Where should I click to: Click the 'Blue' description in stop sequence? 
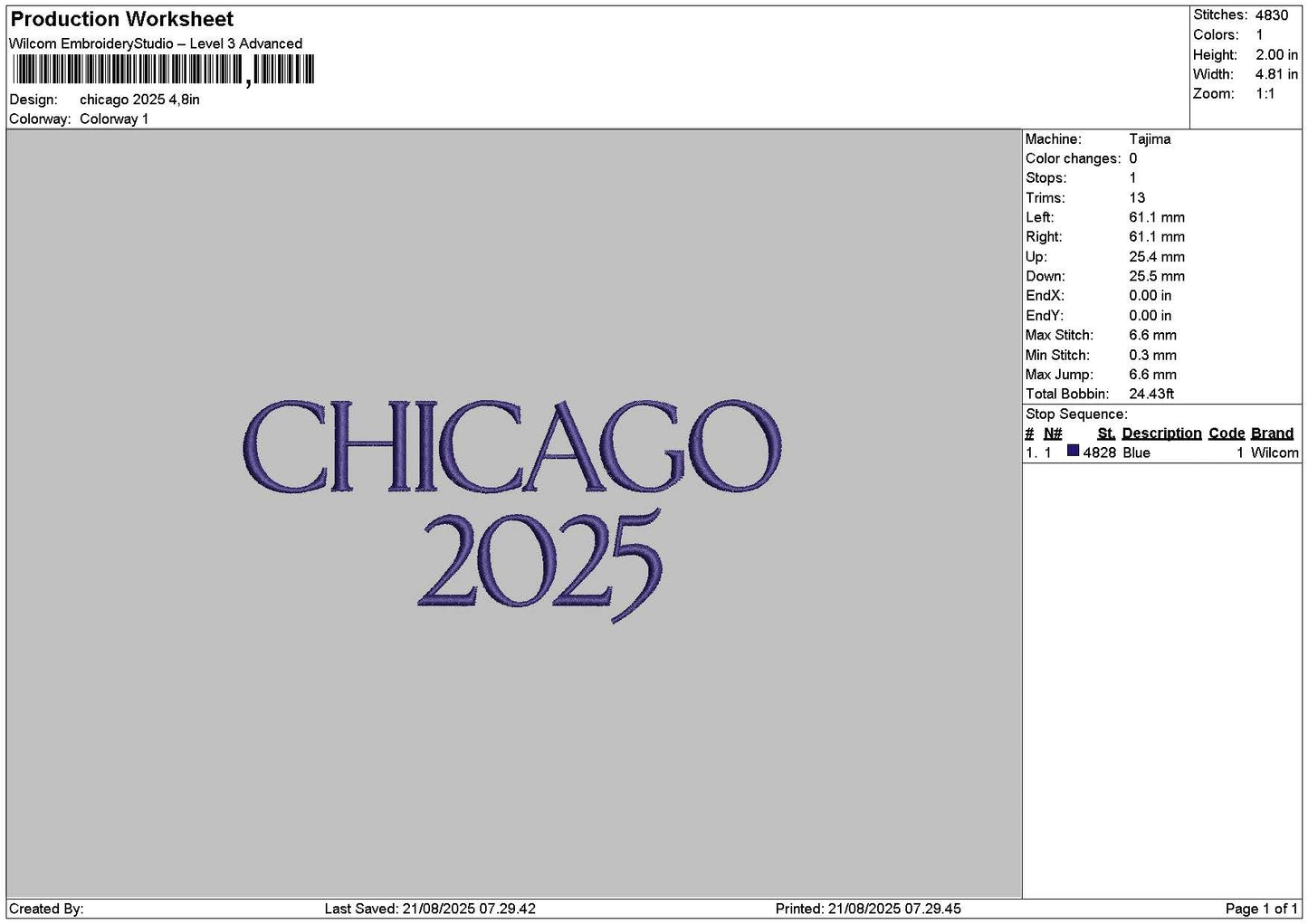tap(1137, 452)
